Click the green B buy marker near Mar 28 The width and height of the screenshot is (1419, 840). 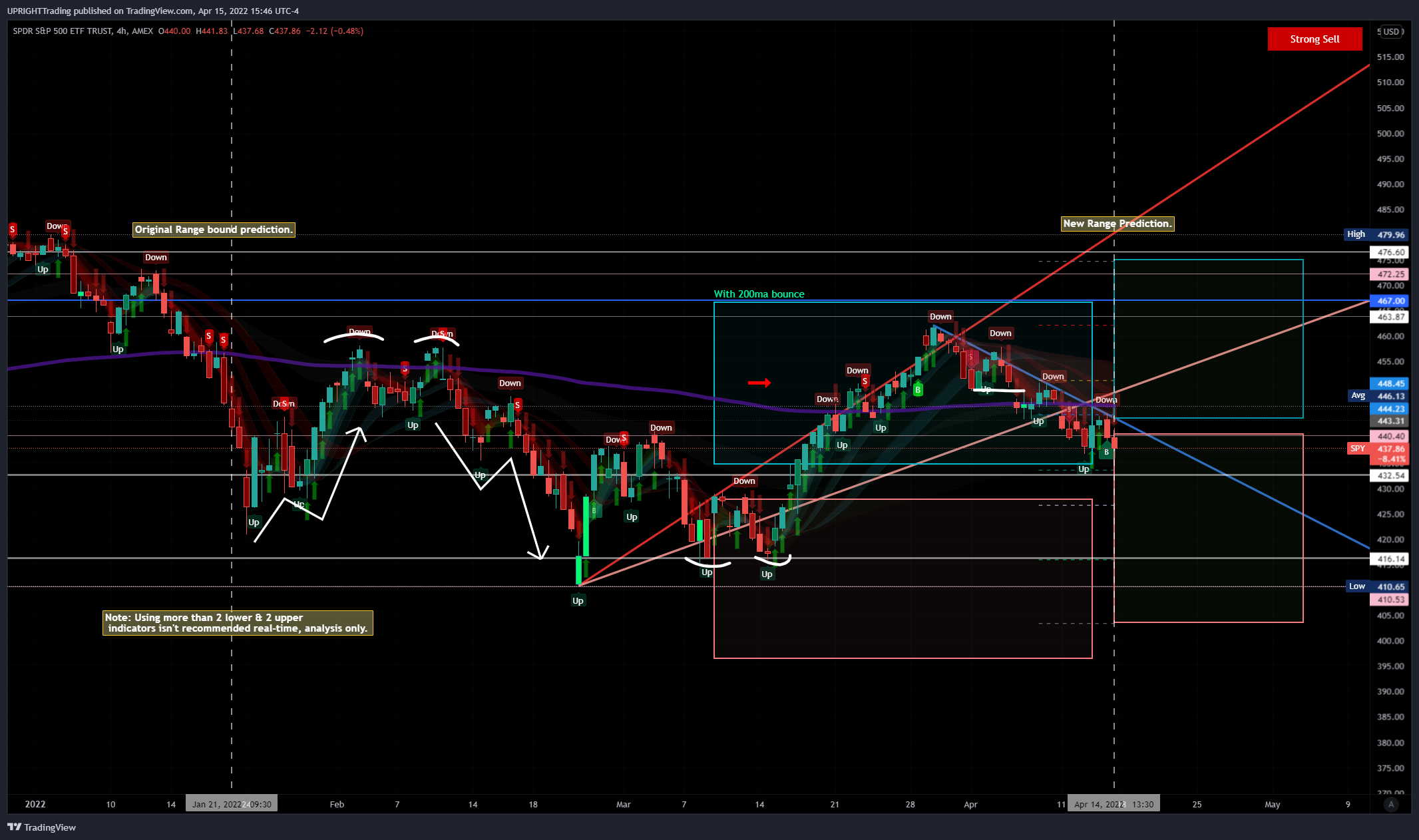pos(918,390)
